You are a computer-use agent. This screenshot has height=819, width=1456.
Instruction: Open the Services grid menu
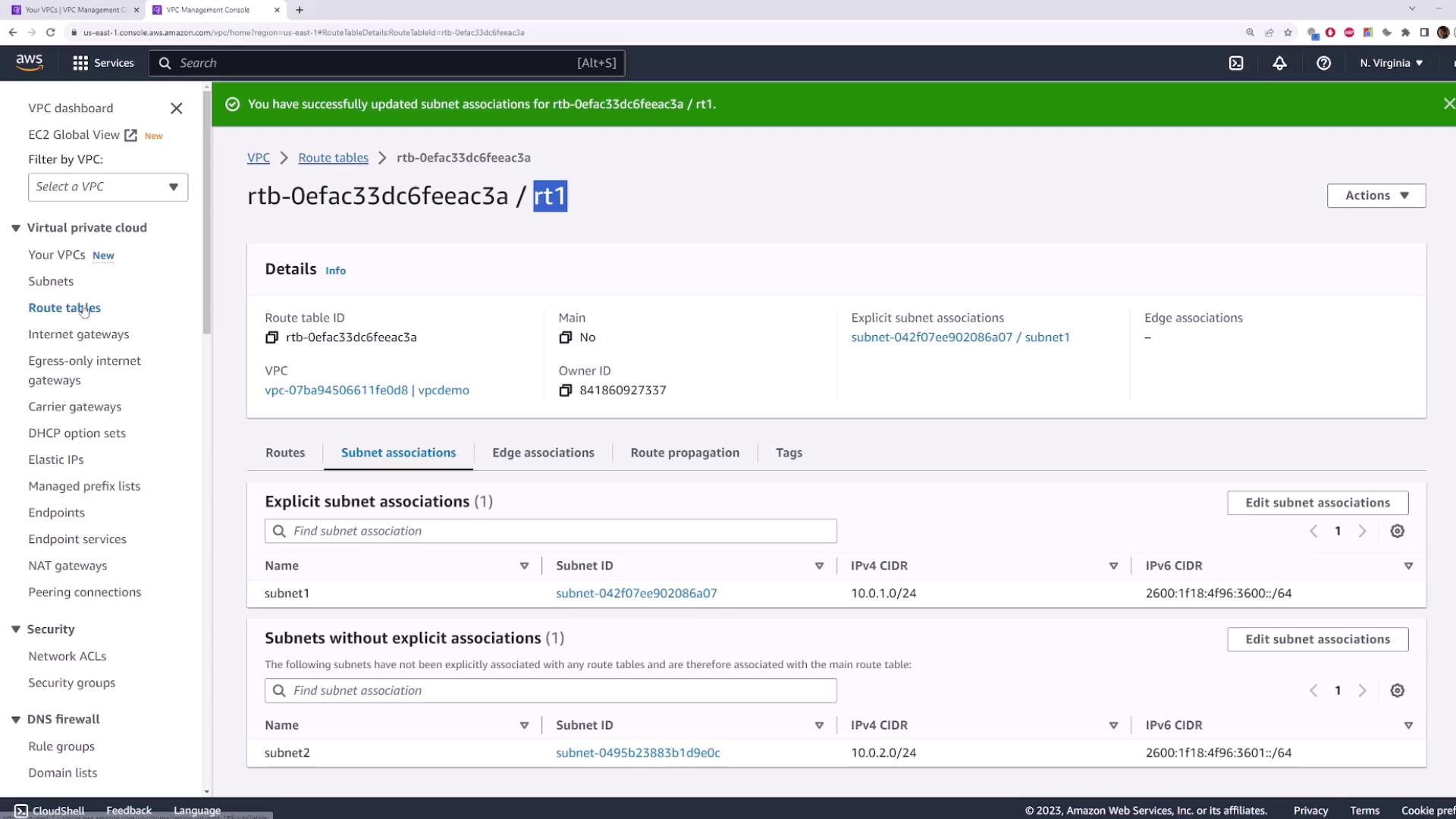[103, 63]
